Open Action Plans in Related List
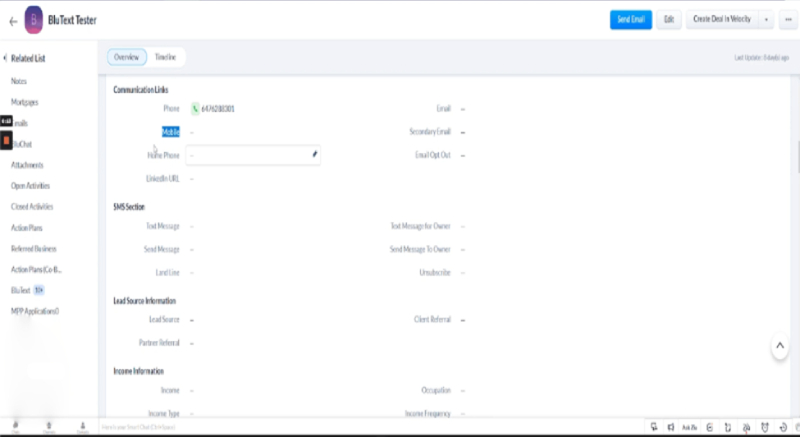This screenshot has width=800, height=437. point(27,228)
